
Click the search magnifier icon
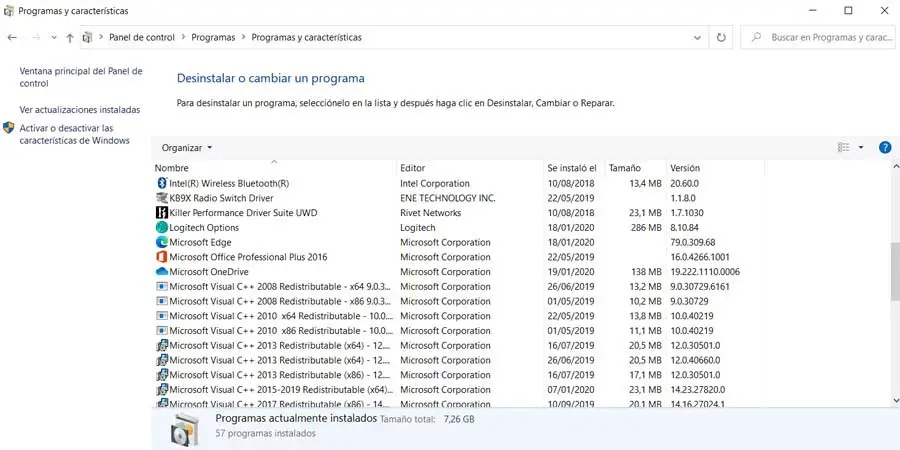tap(757, 37)
